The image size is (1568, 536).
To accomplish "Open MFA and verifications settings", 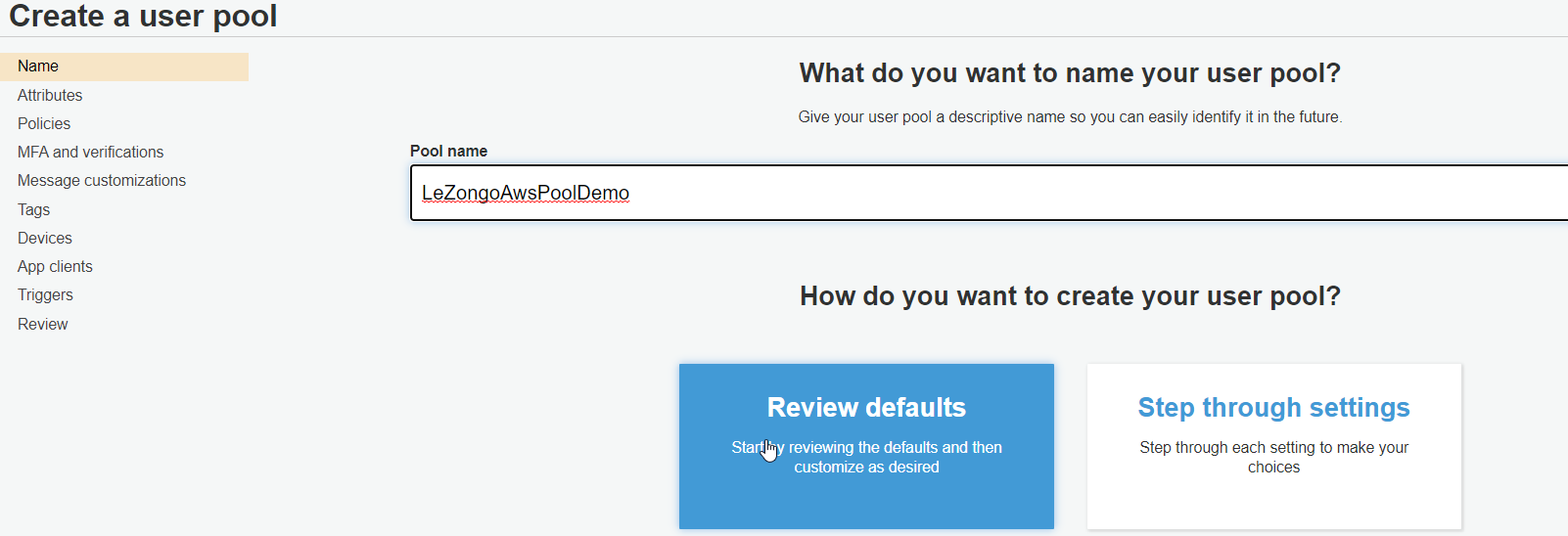I will click(90, 152).
